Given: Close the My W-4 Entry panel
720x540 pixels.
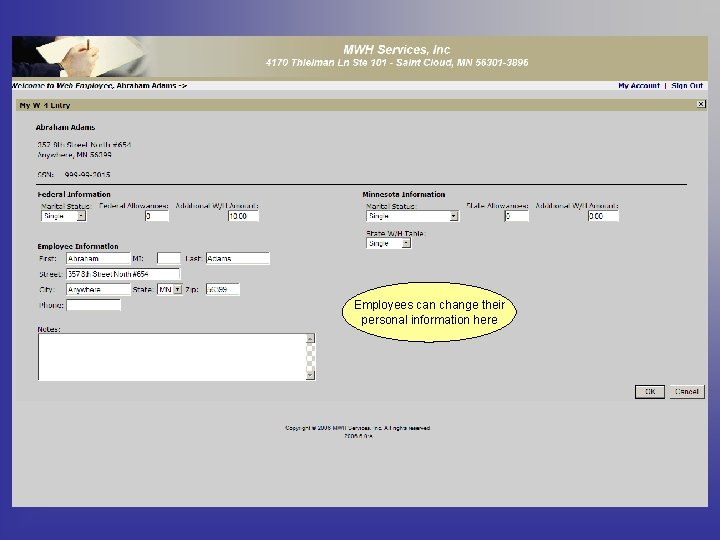Looking at the screenshot, I should tap(701, 104).
